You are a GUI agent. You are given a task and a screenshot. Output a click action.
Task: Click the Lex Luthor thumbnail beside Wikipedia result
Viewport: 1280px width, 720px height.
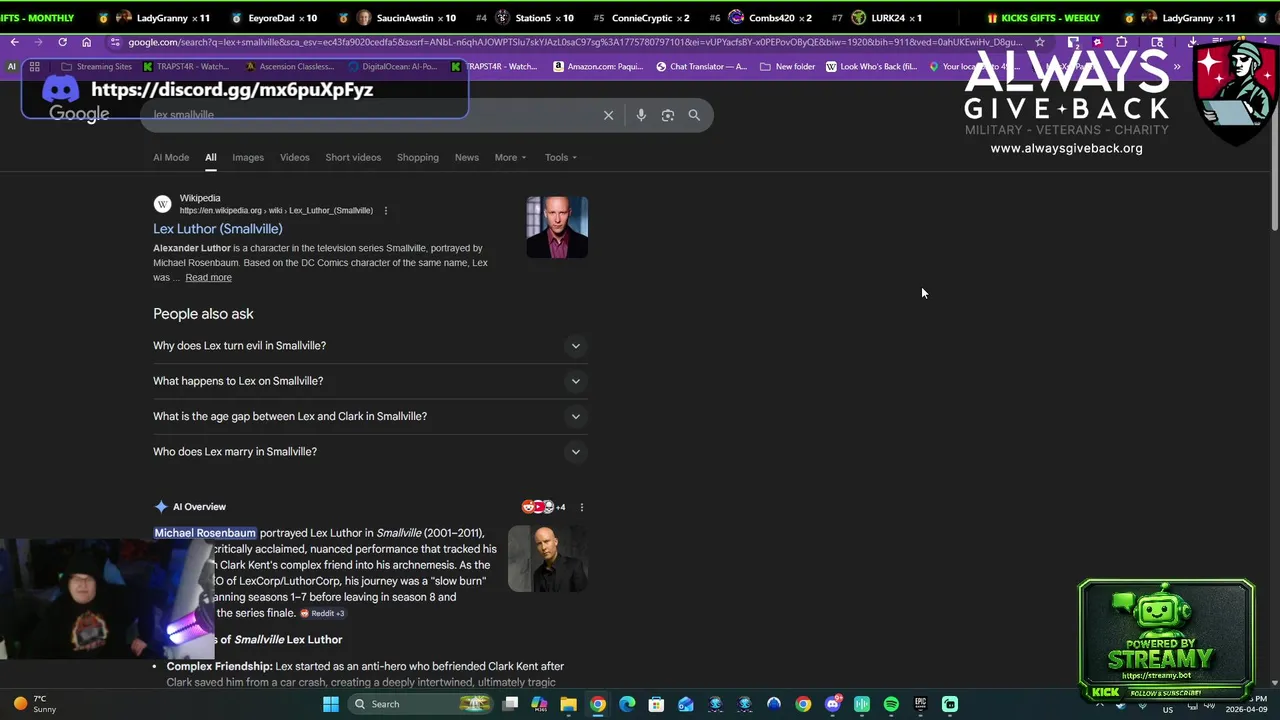tap(557, 227)
